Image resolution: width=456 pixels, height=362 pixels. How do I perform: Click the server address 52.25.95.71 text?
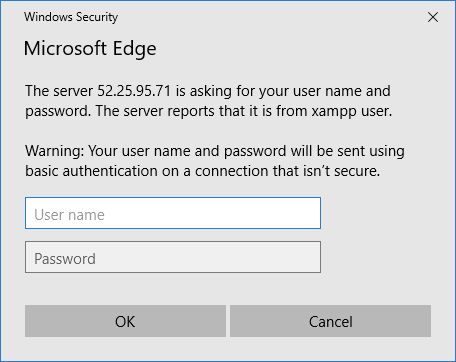[x=134, y=91]
